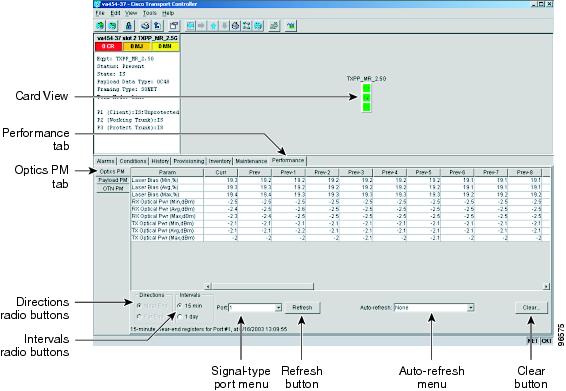The height and width of the screenshot is (391, 566).
Task: Select the Far End direction radio button
Action: (139, 317)
